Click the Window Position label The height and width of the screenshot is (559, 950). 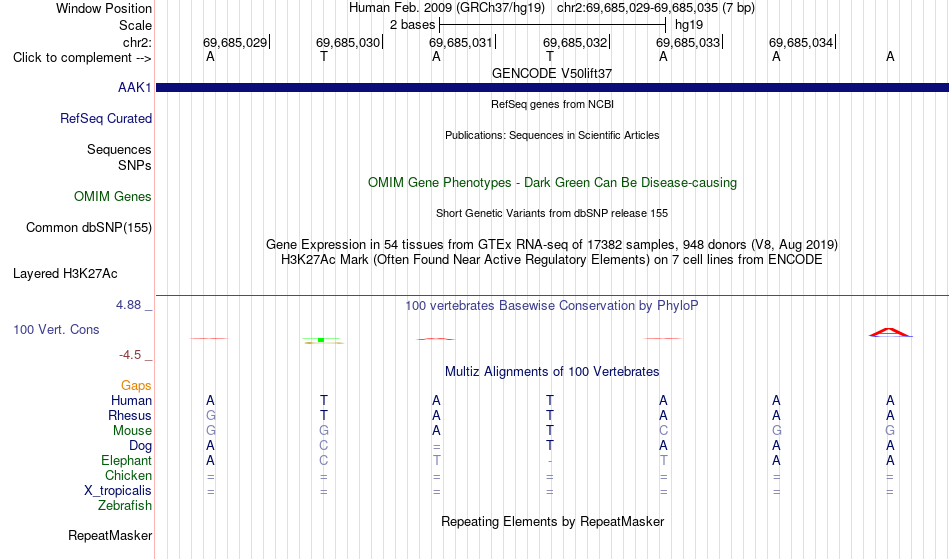[104, 9]
